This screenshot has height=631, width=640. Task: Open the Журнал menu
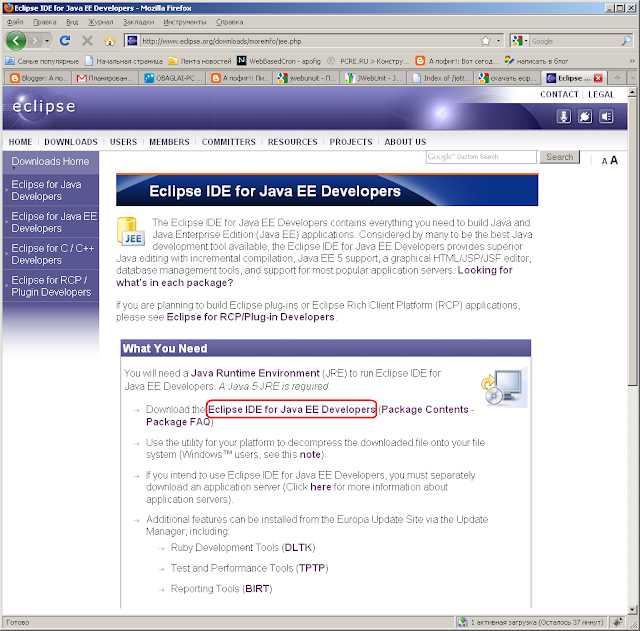point(100,22)
